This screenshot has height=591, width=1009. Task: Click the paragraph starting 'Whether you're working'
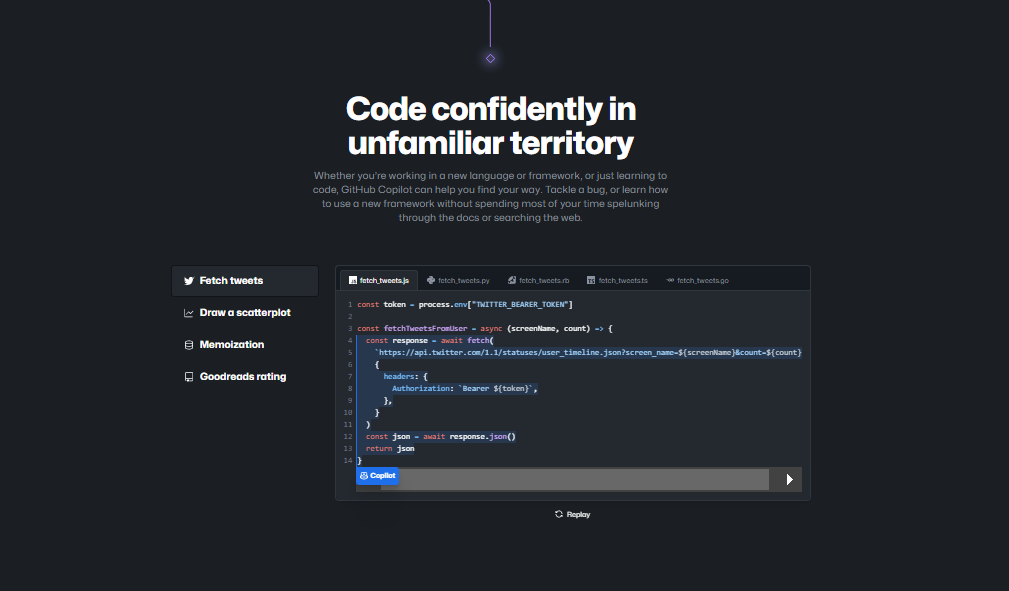click(x=490, y=196)
